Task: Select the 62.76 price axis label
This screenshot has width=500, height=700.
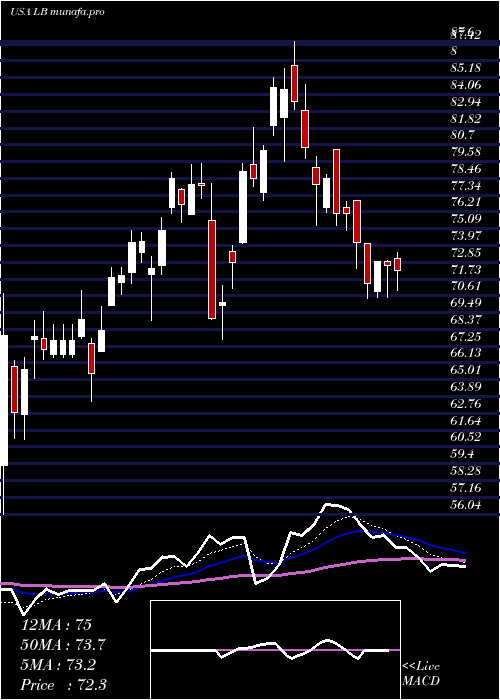Action: click(x=466, y=403)
